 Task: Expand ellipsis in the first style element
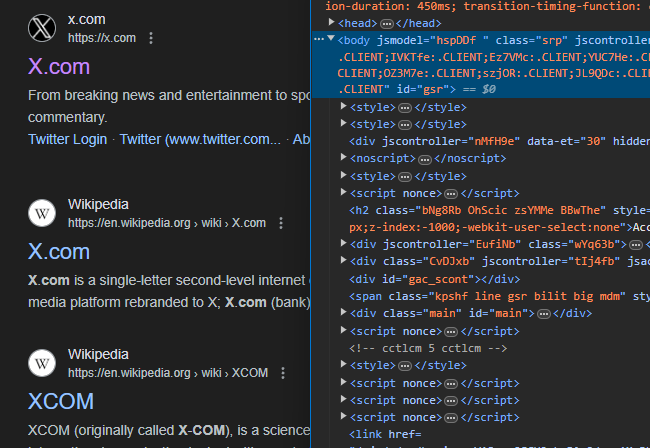405,108
